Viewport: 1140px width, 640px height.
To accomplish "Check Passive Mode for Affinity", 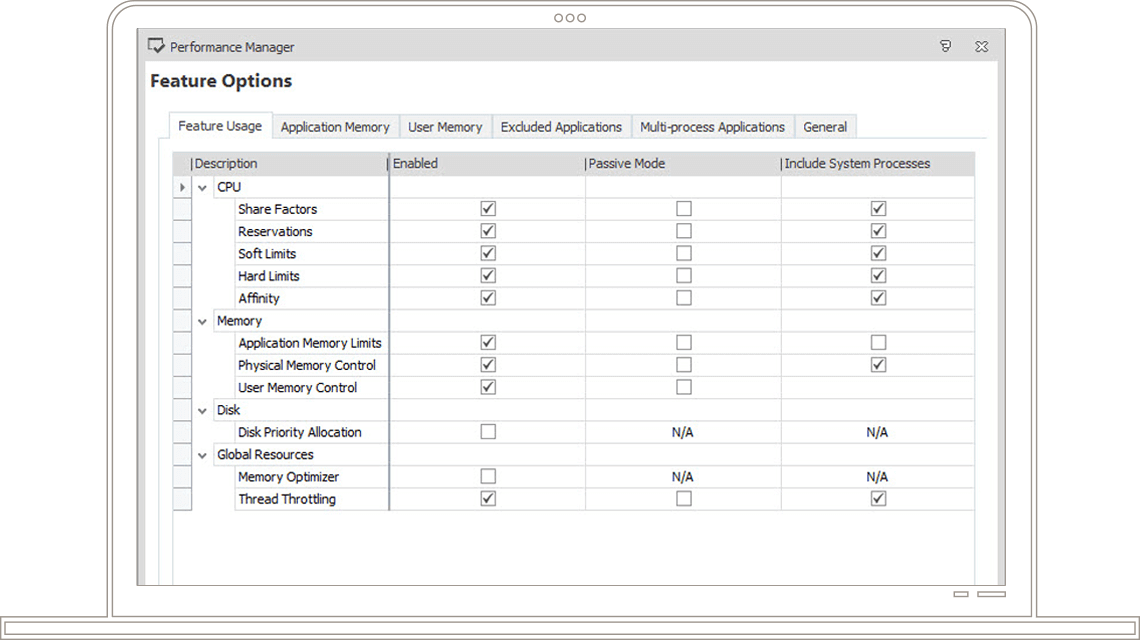I will (683, 297).
